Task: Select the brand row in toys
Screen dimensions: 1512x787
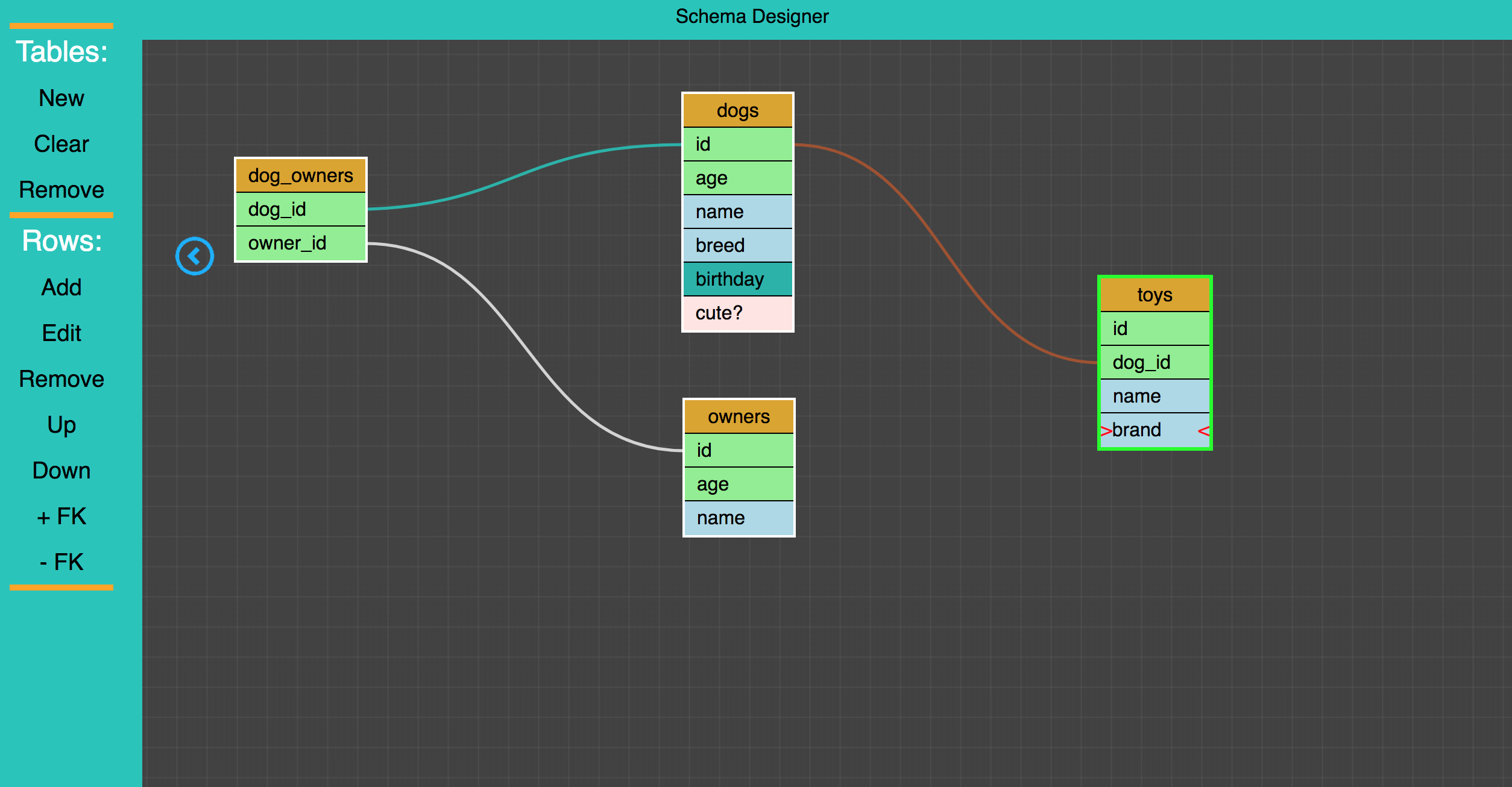Action: click(x=1154, y=430)
